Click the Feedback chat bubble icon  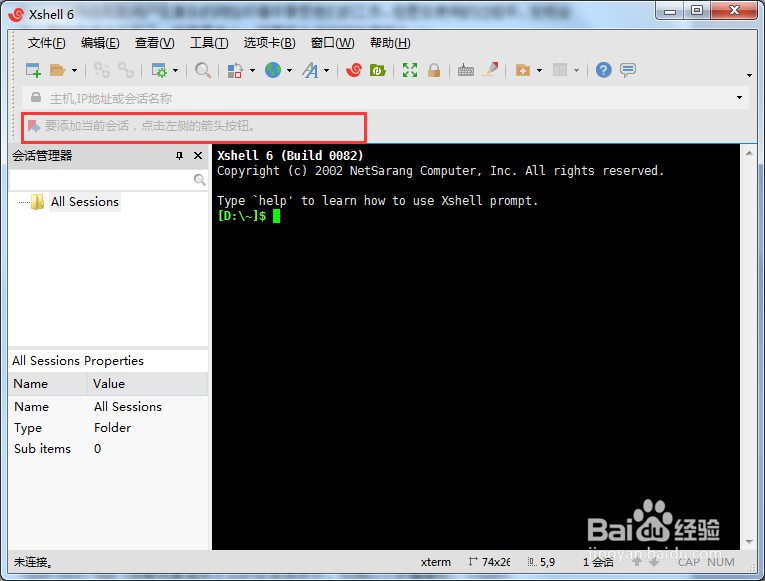[628, 70]
